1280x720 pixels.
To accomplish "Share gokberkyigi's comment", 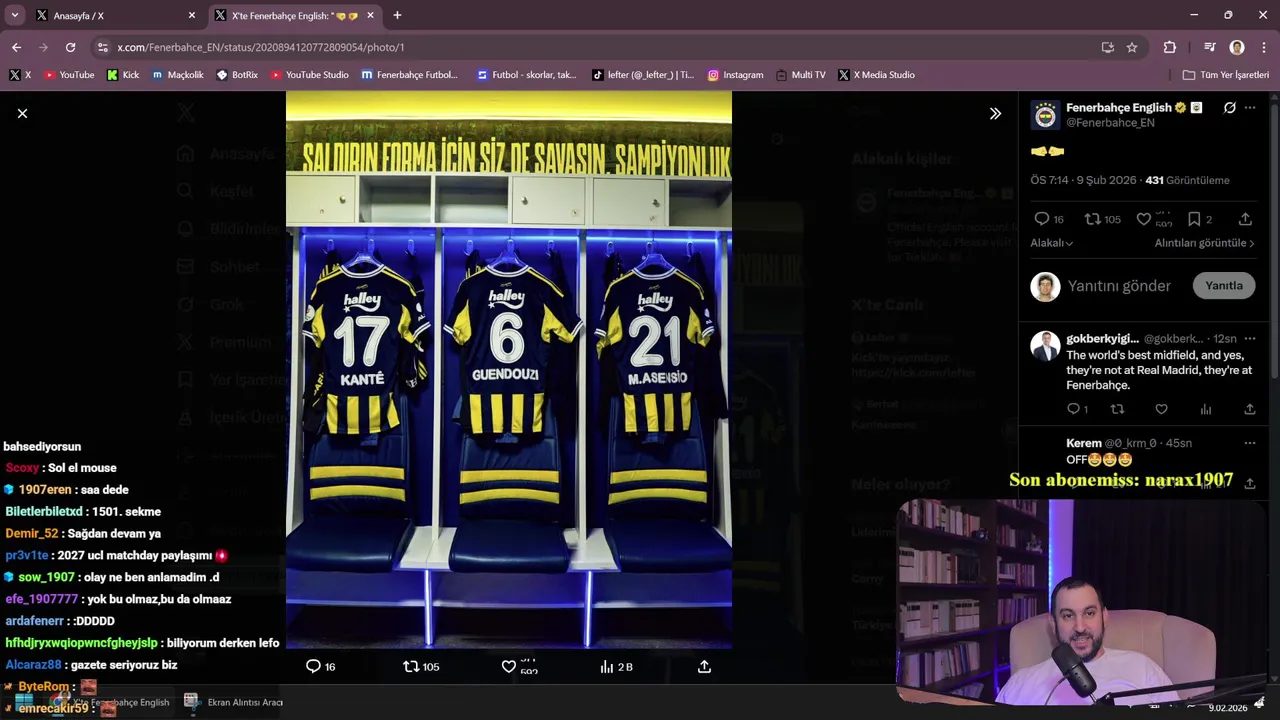I will tap(1250, 409).
